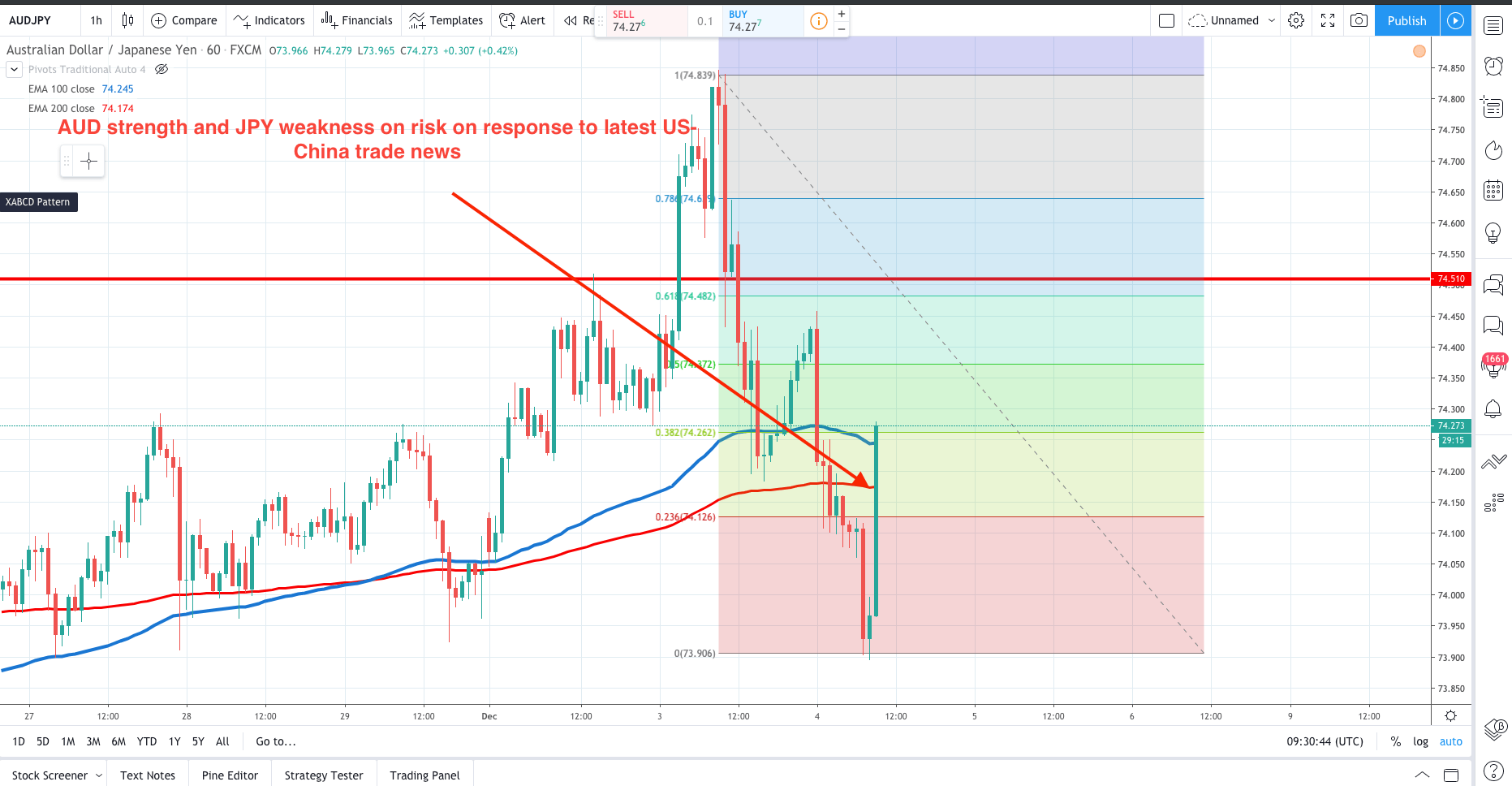Take a chart snapshot with camera icon
This screenshot has width=1512, height=786.
coord(1359,20)
